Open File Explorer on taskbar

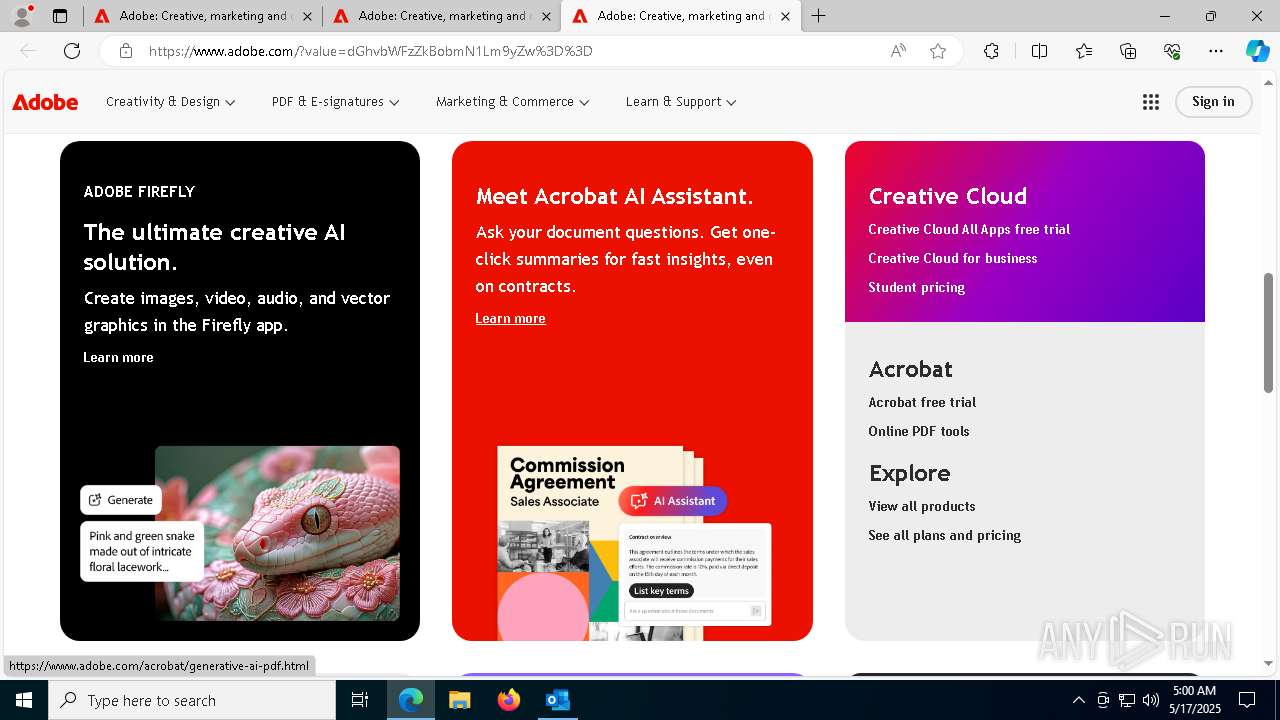[459, 700]
